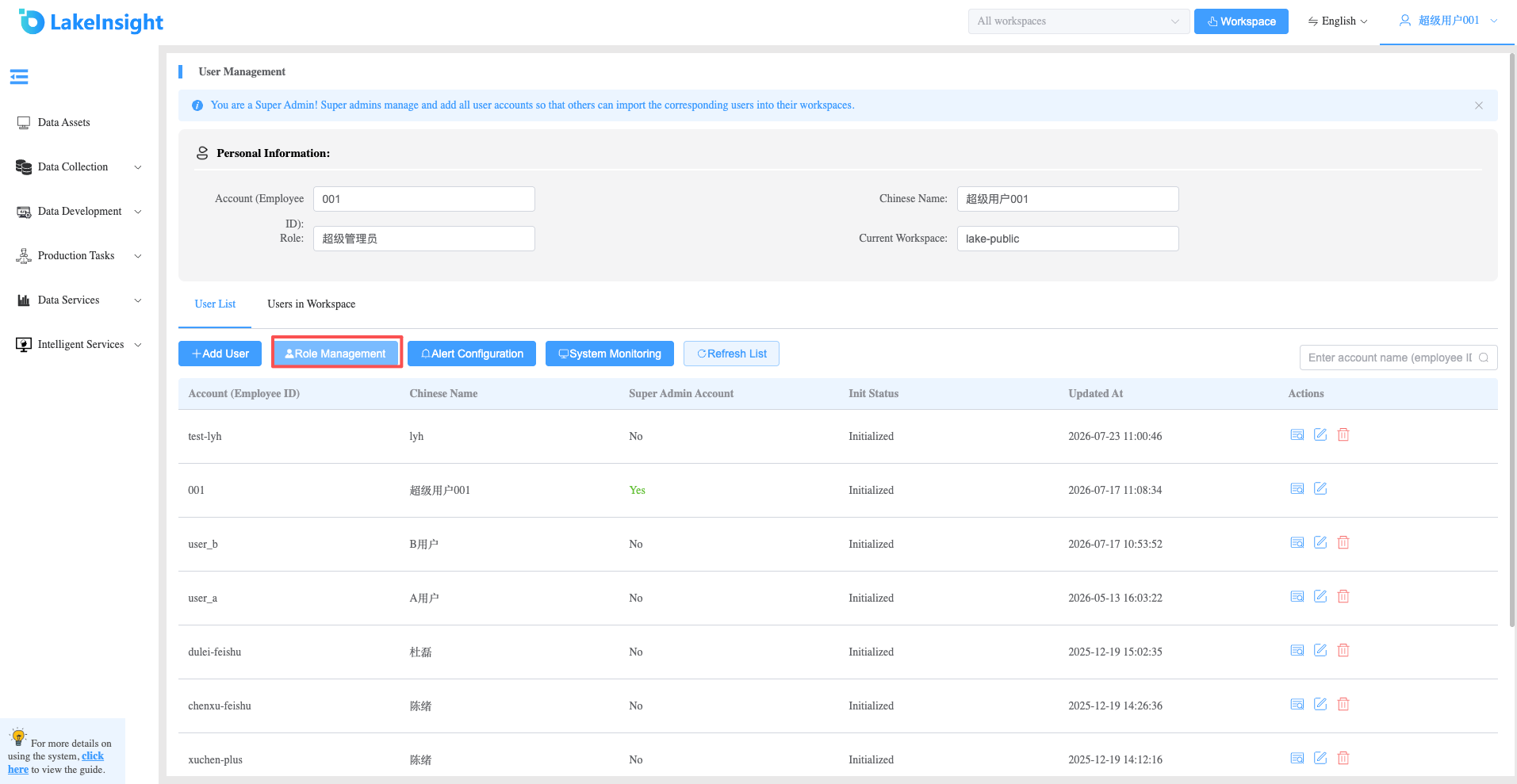This screenshot has height=784, width=1517.
Task: Click the search magnifier in account field
Action: [1484, 358]
